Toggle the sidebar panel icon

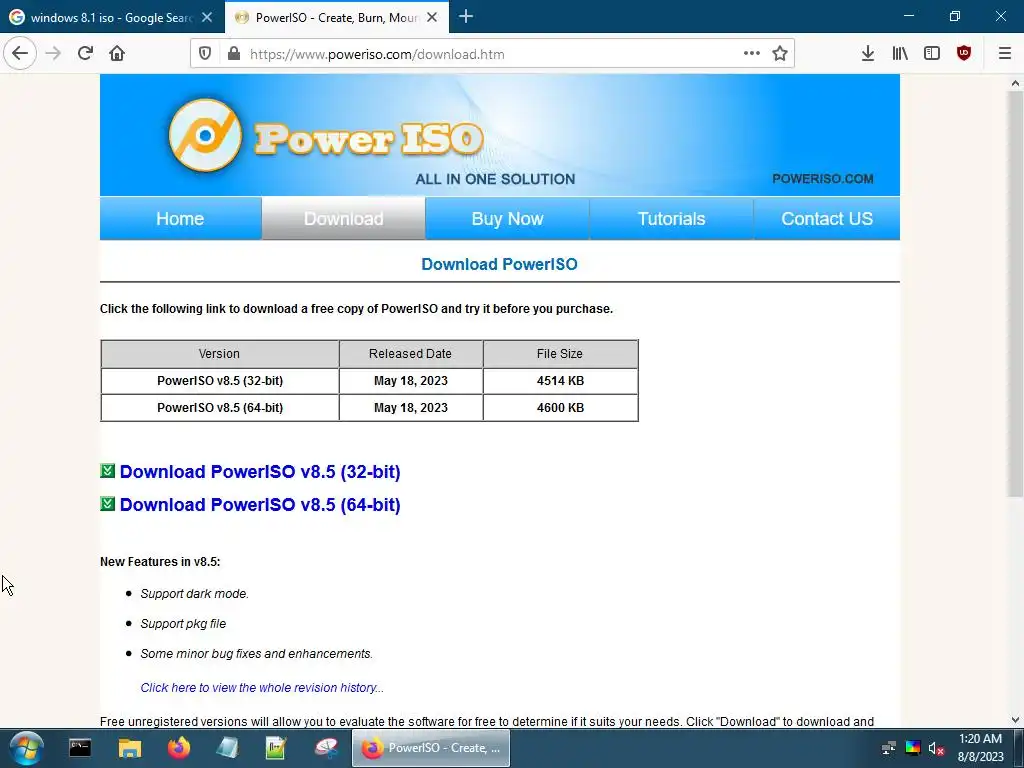(x=932, y=54)
